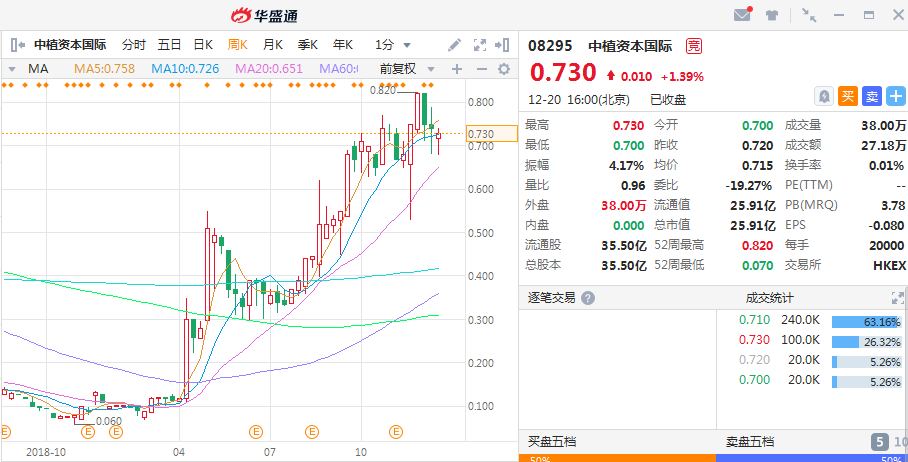Viewport: 908px width, 462px height.
Task: Add stock to watchlist plus button
Action: (x=896, y=96)
